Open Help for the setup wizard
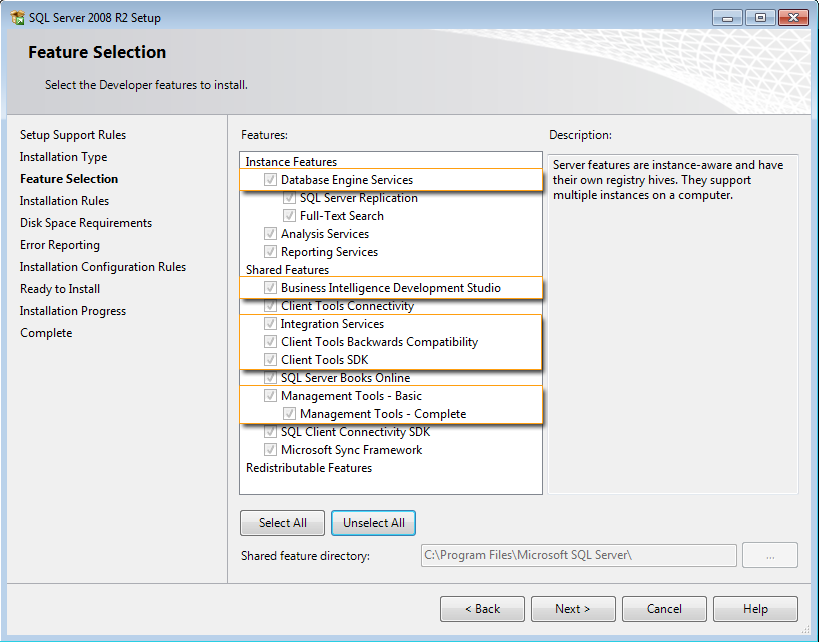Image resolution: width=819 pixels, height=642 pixels. tap(755, 609)
